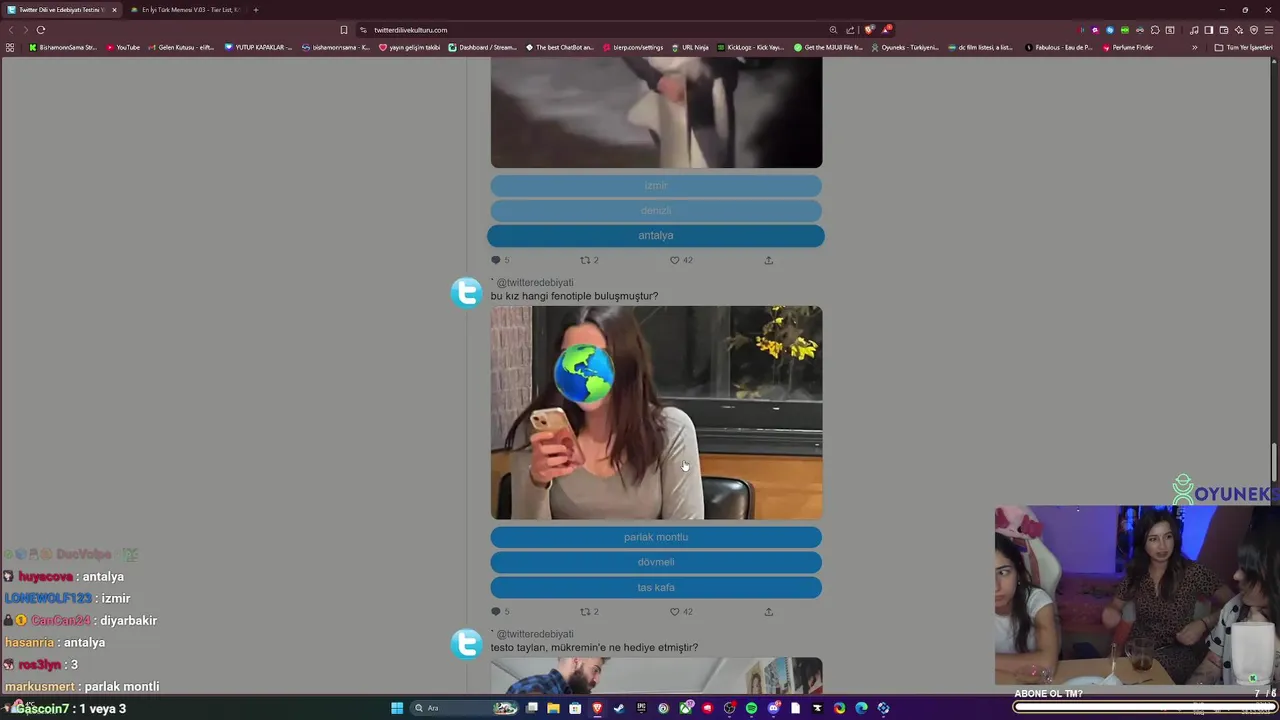Click '@twitteredebiyati' handle above phone girl tweet
The image size is (1280, 720).
535,283
